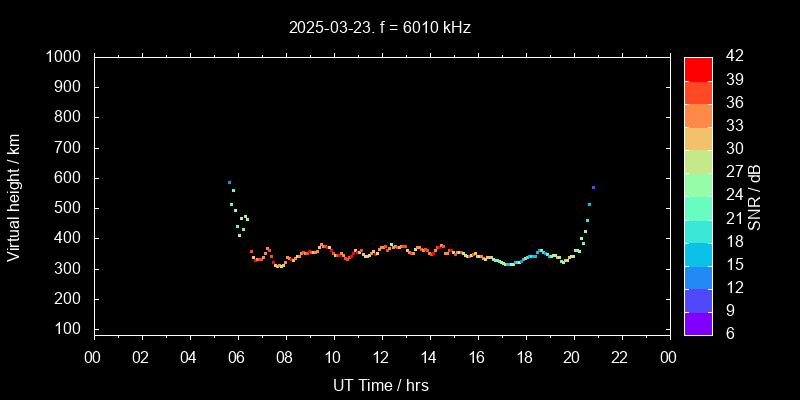This screenshot has width=800, height=400.
Task: Click the 'Virtual height / km' axis label
Action: tap(14, 196)
